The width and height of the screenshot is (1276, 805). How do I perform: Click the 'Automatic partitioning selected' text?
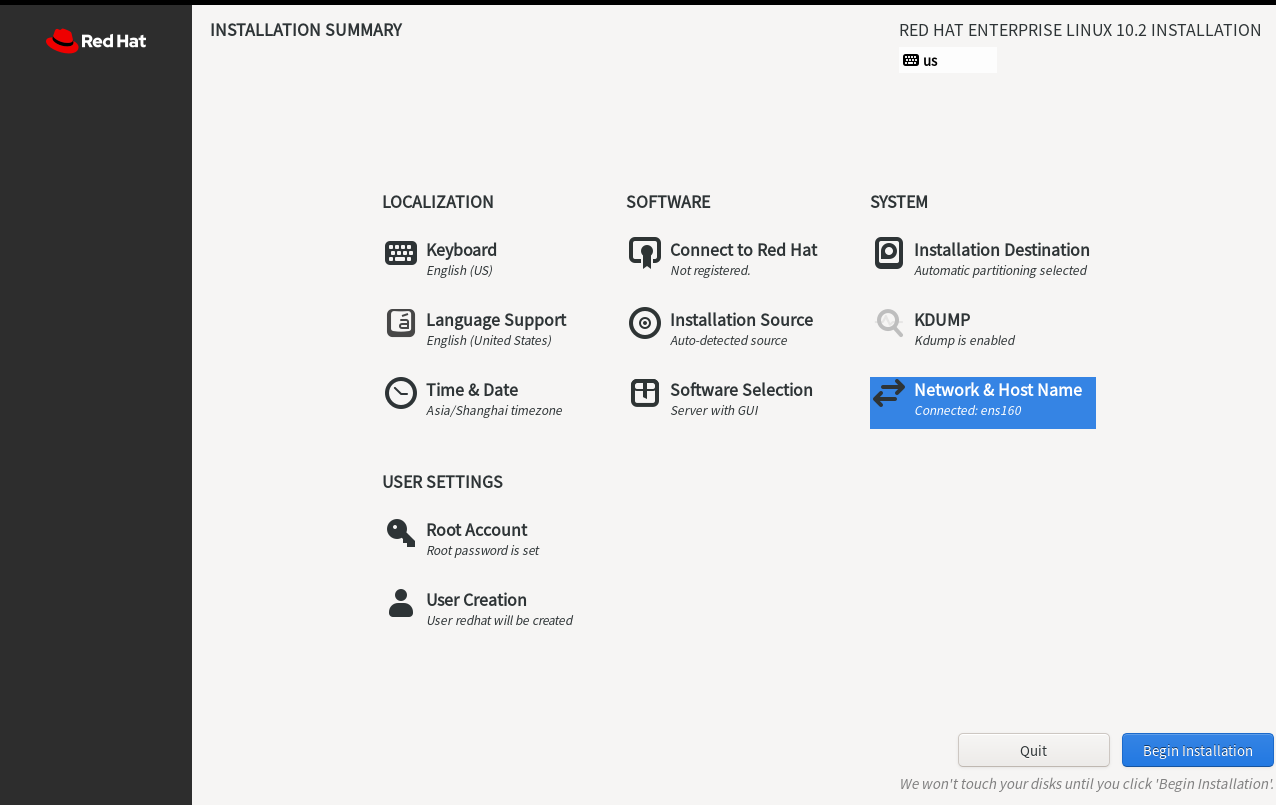[1000, 271]
